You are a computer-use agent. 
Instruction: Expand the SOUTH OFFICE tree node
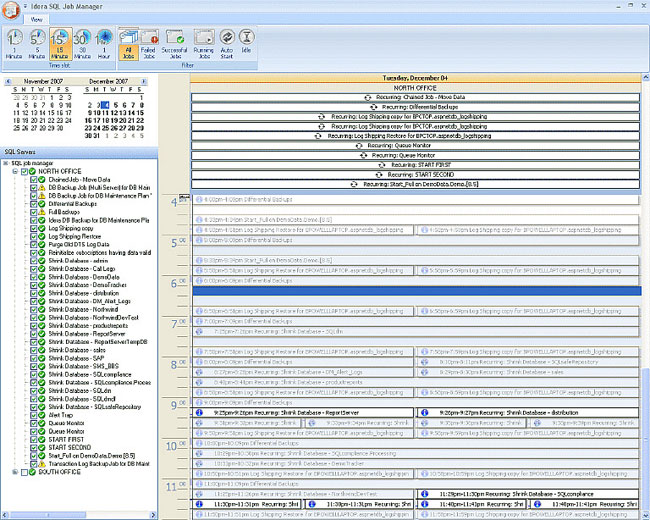click(x=15, y=472)
